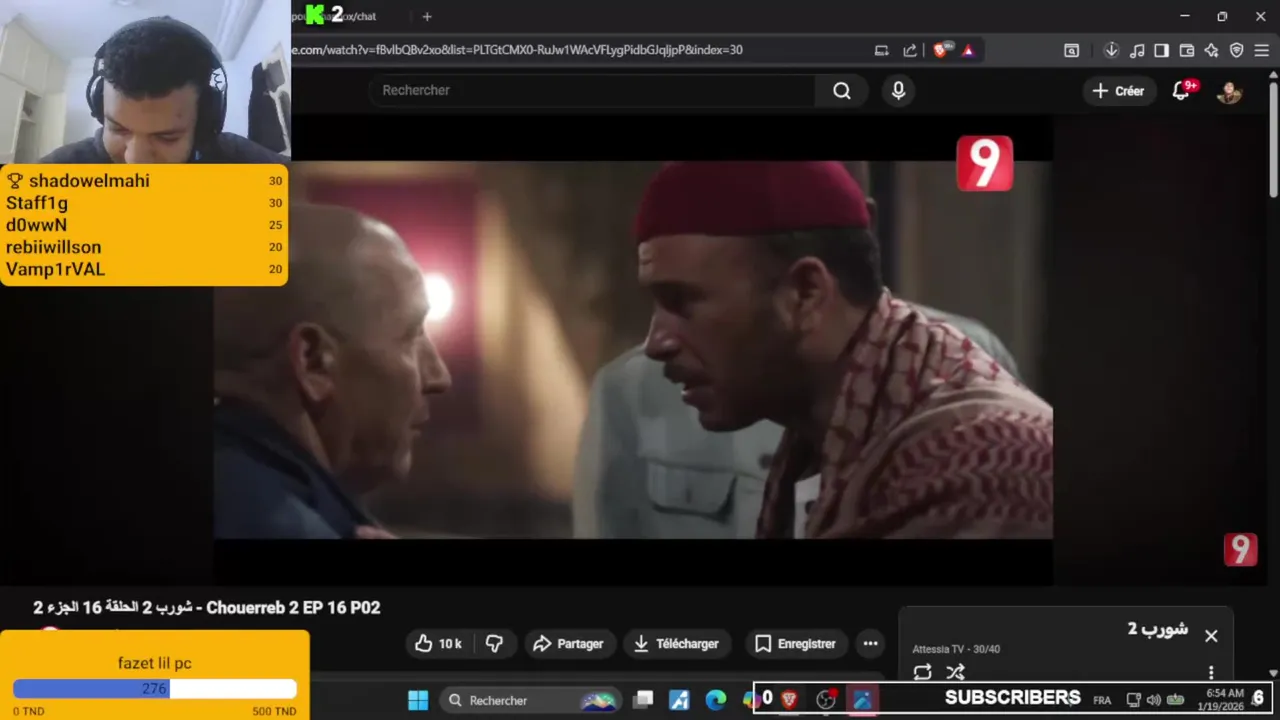Click the system tray network icon

point(1133,700)
